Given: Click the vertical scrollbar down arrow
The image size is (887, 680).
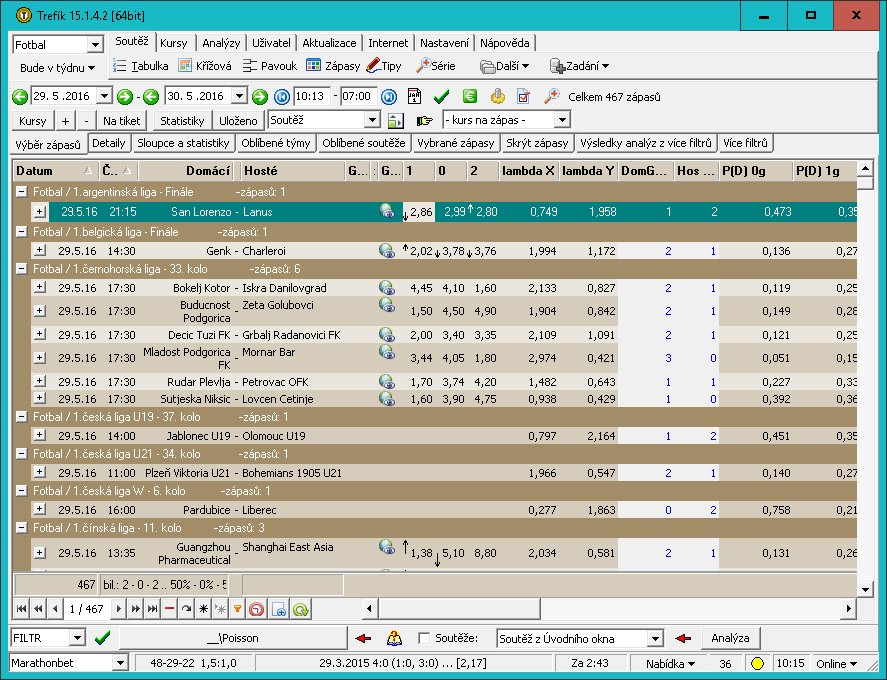Looking at the screenshot, I should click(865, 586).
